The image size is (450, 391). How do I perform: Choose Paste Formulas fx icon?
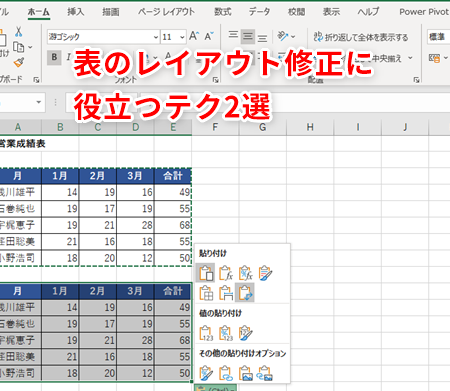226,273
